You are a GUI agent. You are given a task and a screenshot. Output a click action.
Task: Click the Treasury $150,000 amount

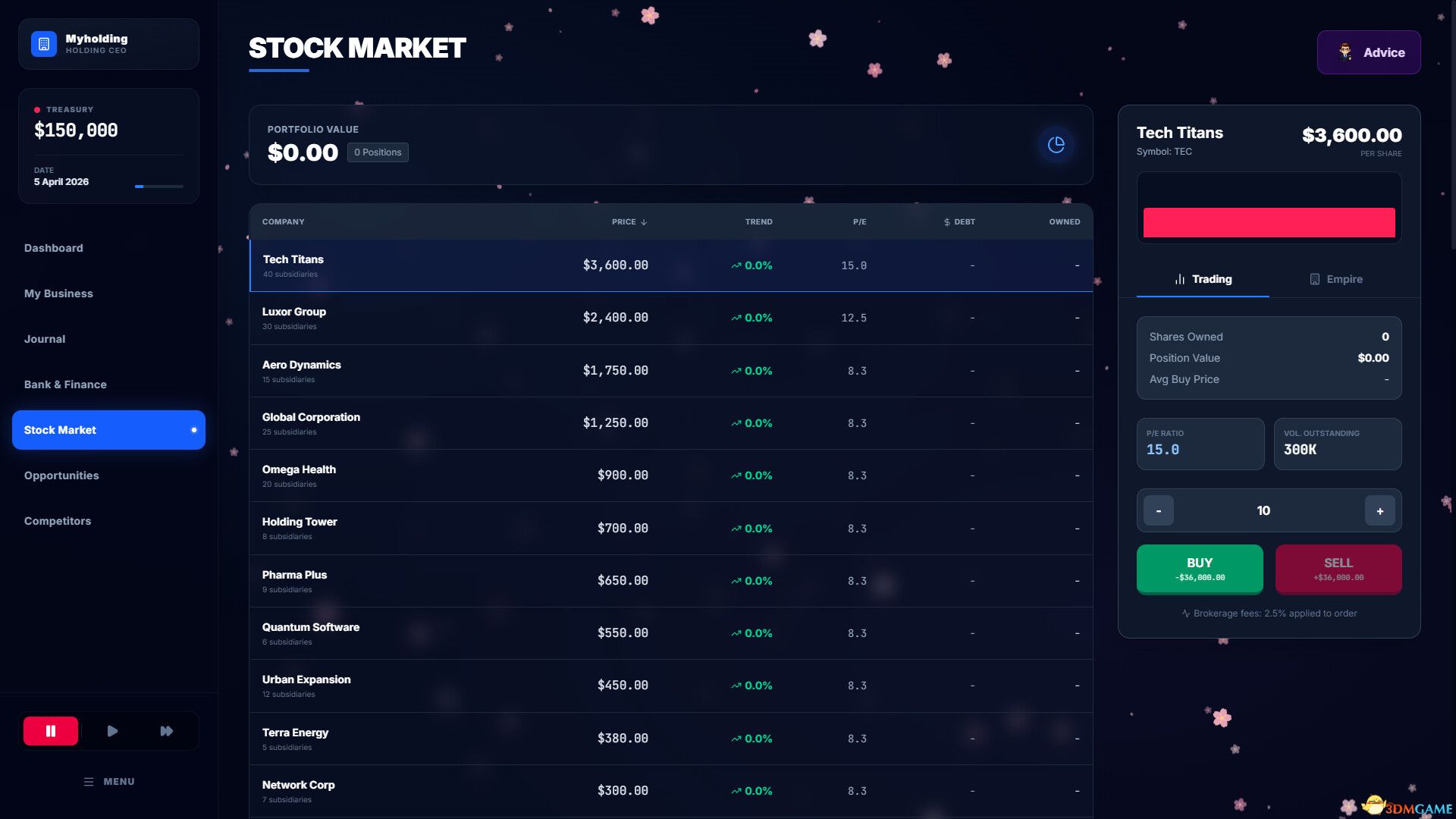click(x=76, y=130)
